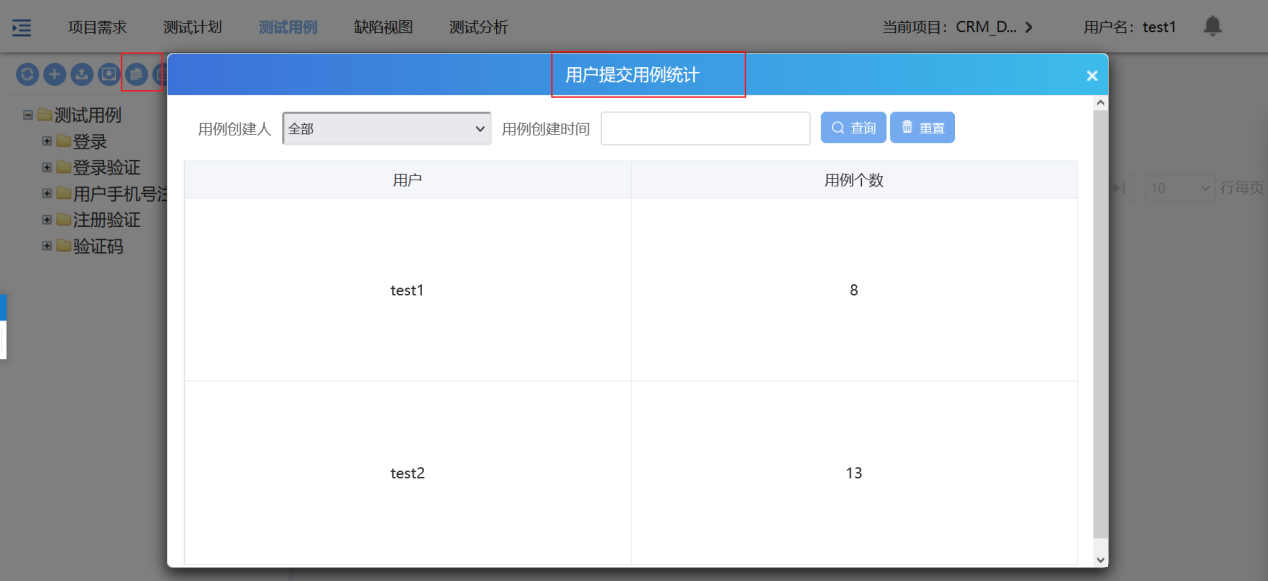Screen dimensions: 1268x581
Task: Open the 缺陷视图 menu tab
Action: (383, 27)
